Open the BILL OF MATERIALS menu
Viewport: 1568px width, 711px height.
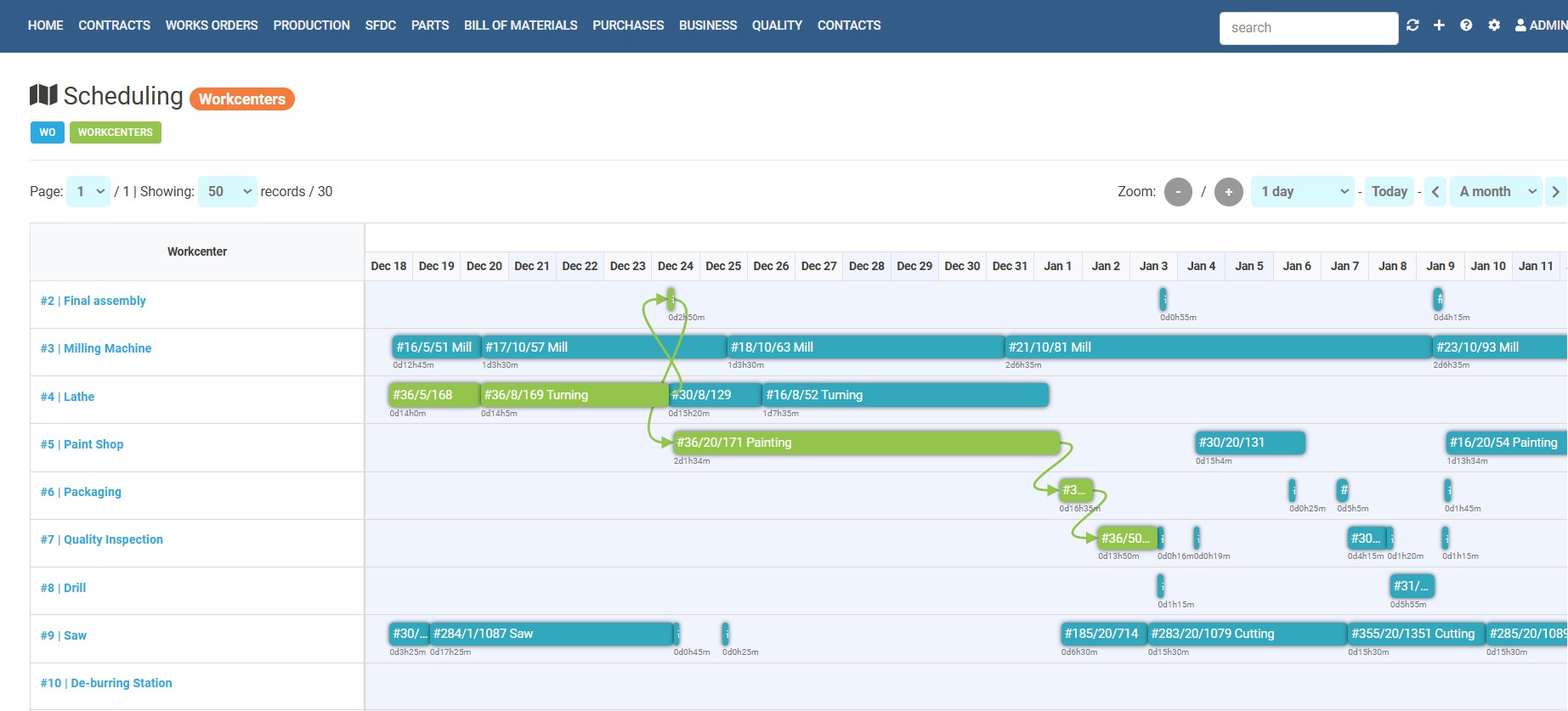click(520, 25)
